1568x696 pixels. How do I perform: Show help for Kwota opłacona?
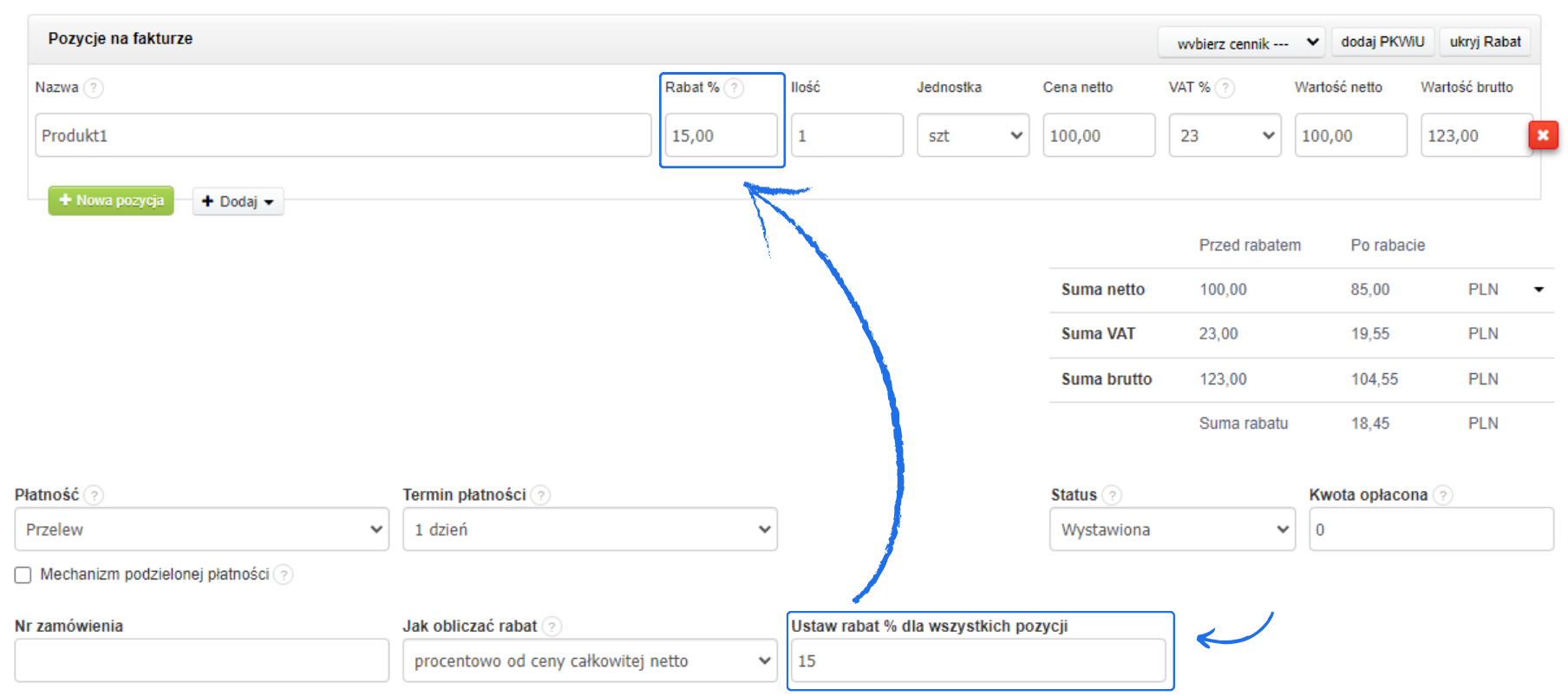coord(1442,495)
